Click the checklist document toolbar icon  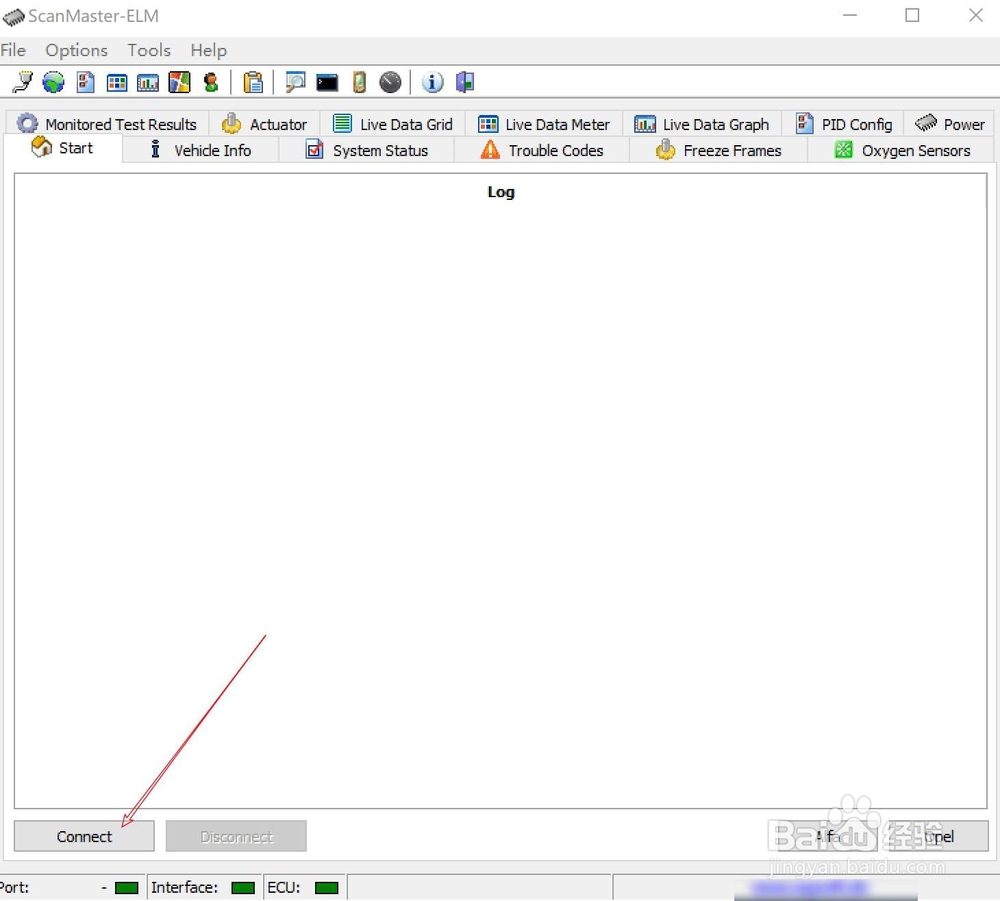click(x=85, y=82)
